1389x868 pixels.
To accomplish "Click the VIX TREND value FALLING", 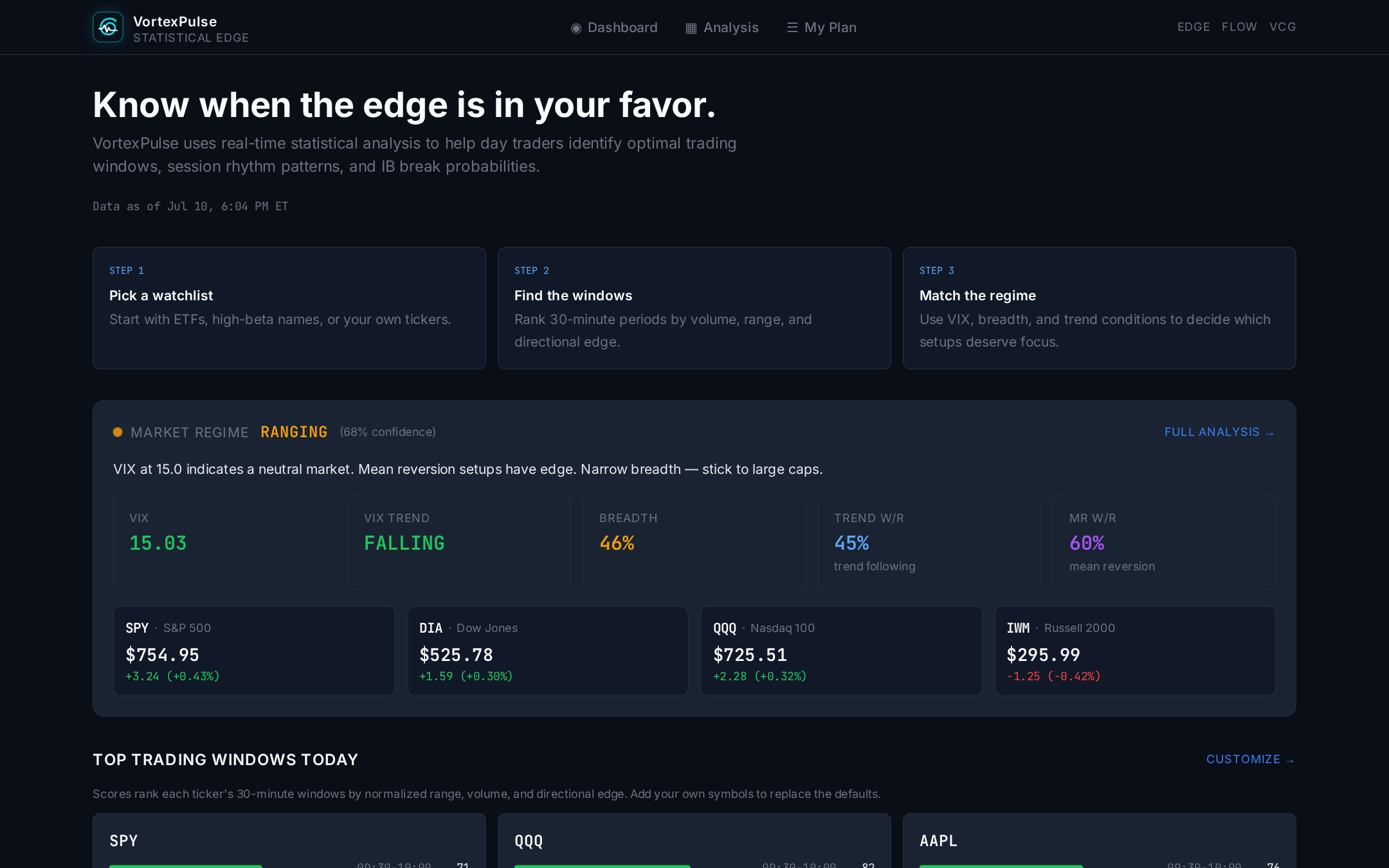I will pos(404,543).
